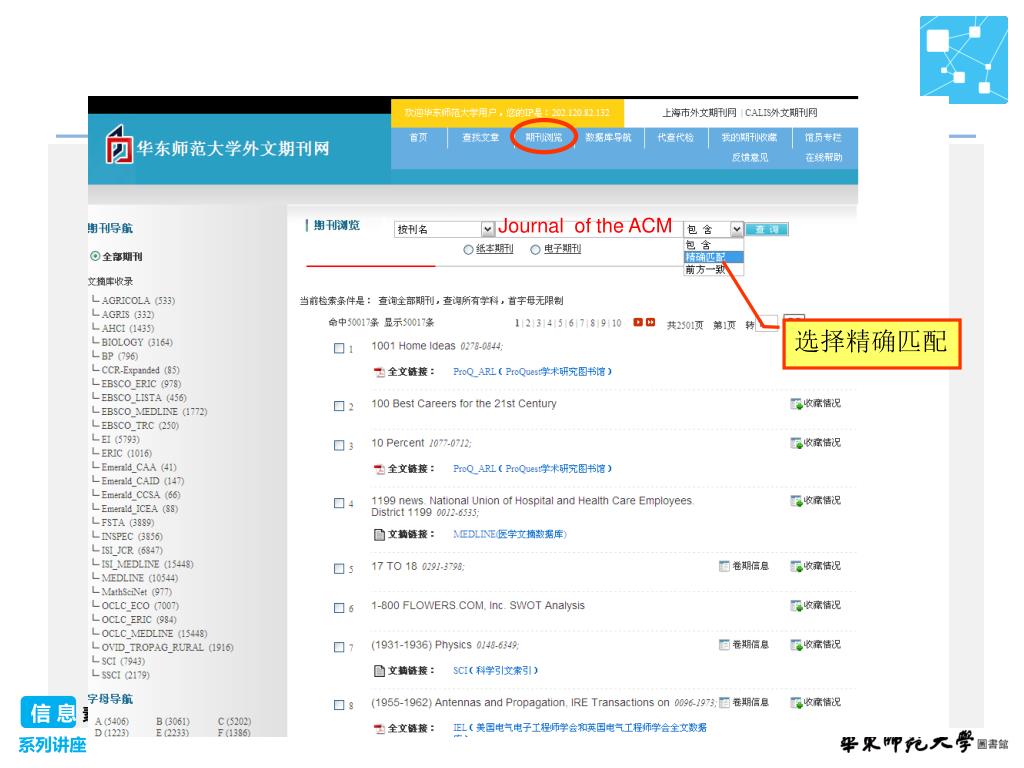Open the CALIS外文期刊网 link
1024x768 pixels.
(x=781, y=113)
